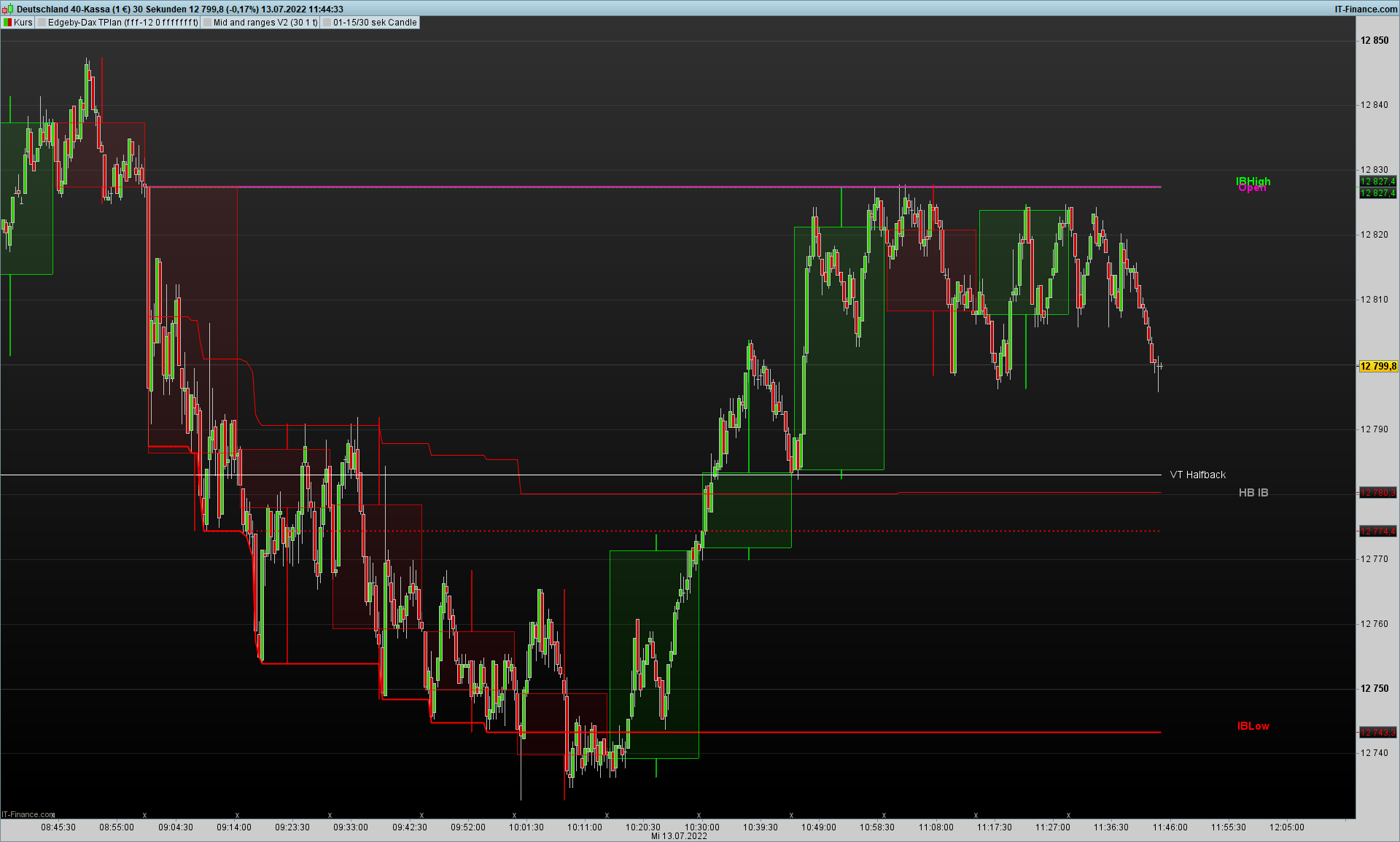The height and width of the screenshot is (842, 1400).
Task: Open 01-15/30 sek Candle indicator label
Action: click(x=375, y=23)
